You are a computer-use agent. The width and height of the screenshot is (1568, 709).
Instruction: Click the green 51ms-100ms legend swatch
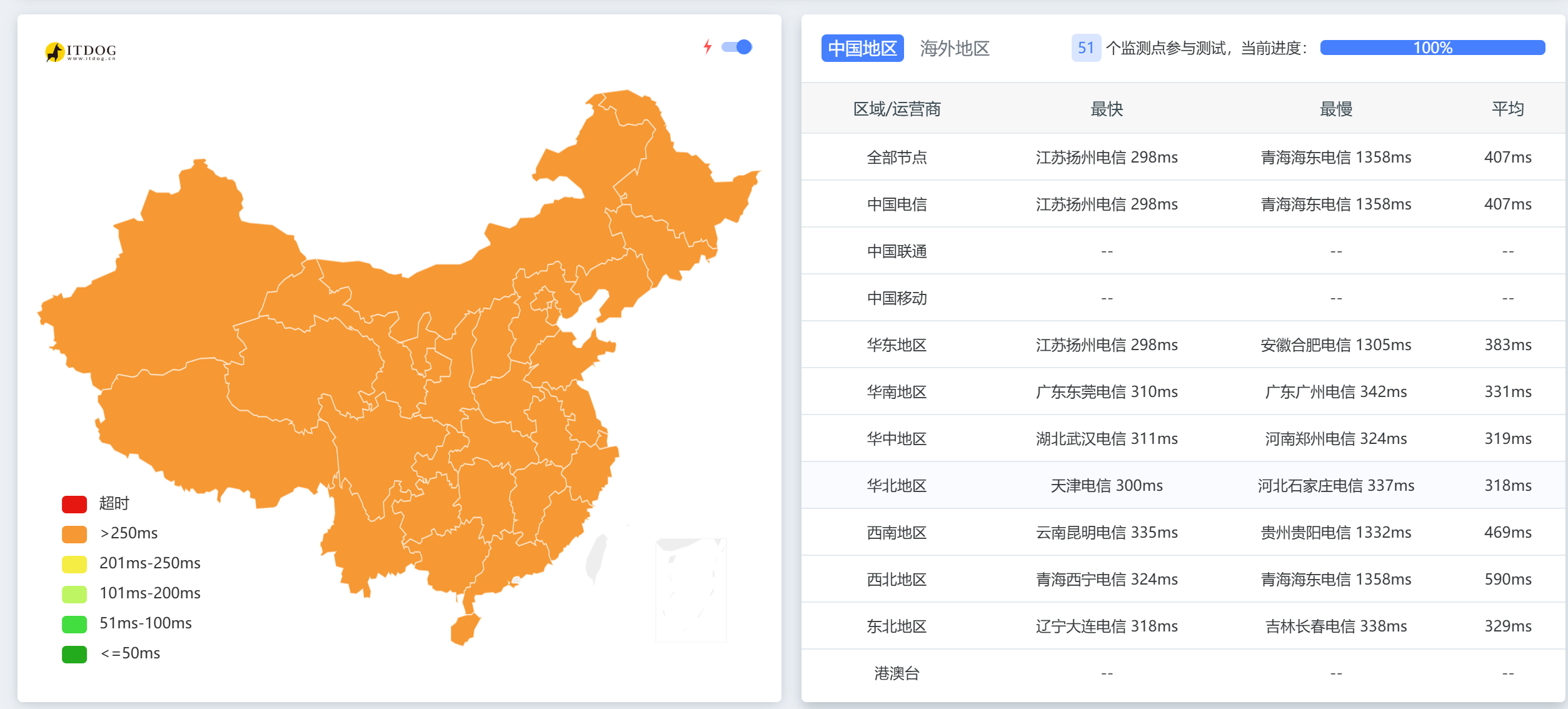pyautogui.click(x=74, y=623)
